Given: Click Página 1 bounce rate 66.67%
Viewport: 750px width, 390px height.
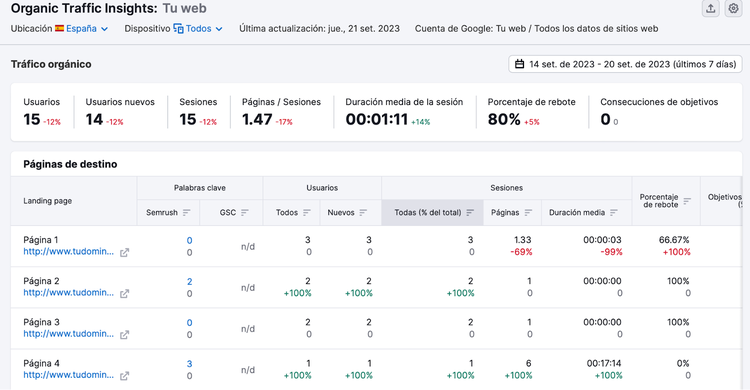Looking at the screenshot, I should (x=674, y=240).
